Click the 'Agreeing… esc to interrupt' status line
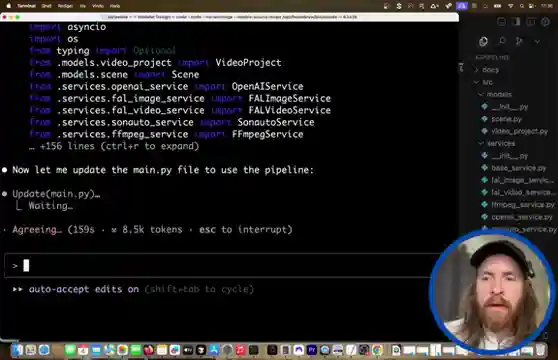Screen dimensions: 558x360 coord(152,230)
